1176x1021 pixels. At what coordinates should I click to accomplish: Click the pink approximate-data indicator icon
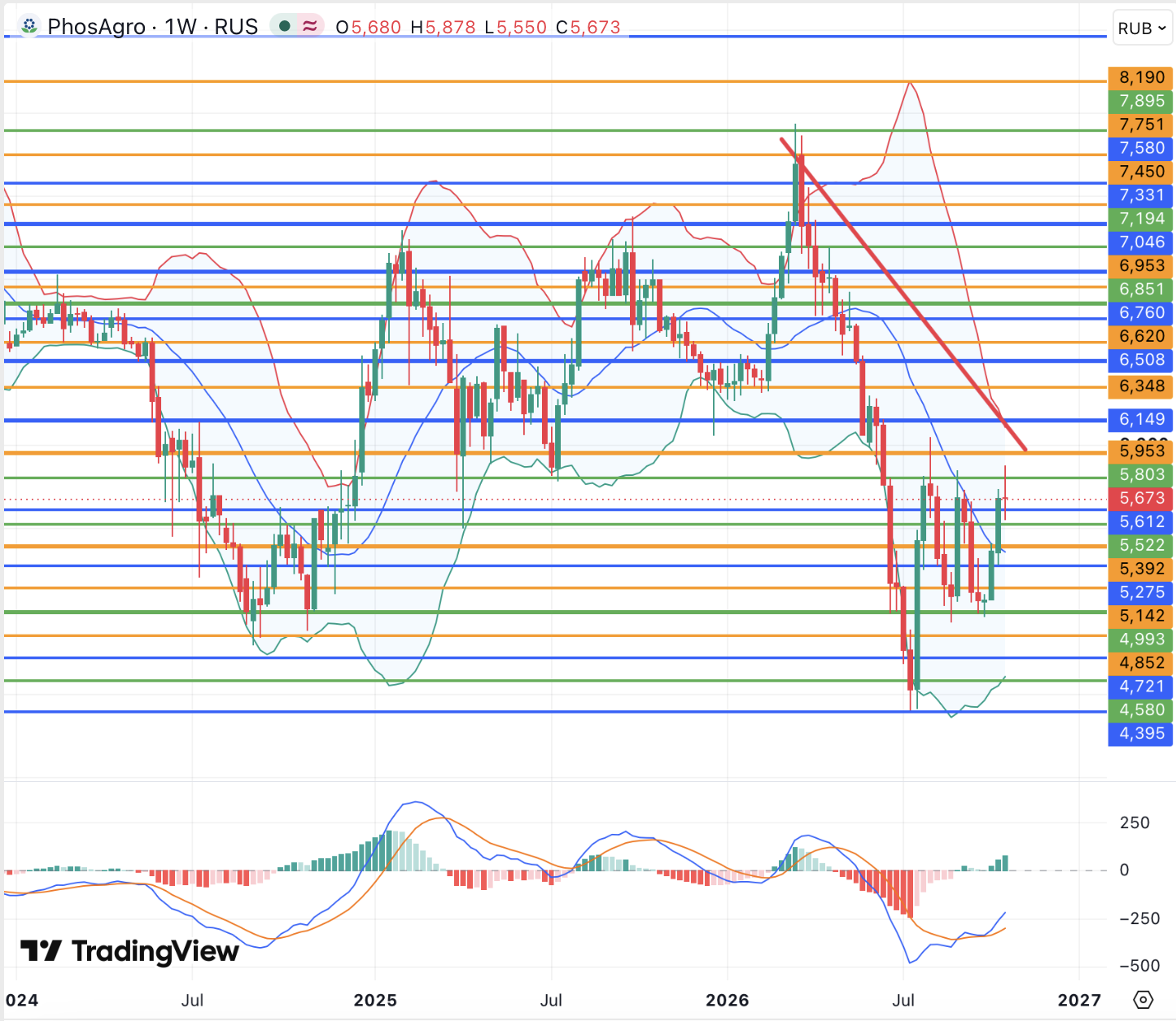[x=309, y=26]
